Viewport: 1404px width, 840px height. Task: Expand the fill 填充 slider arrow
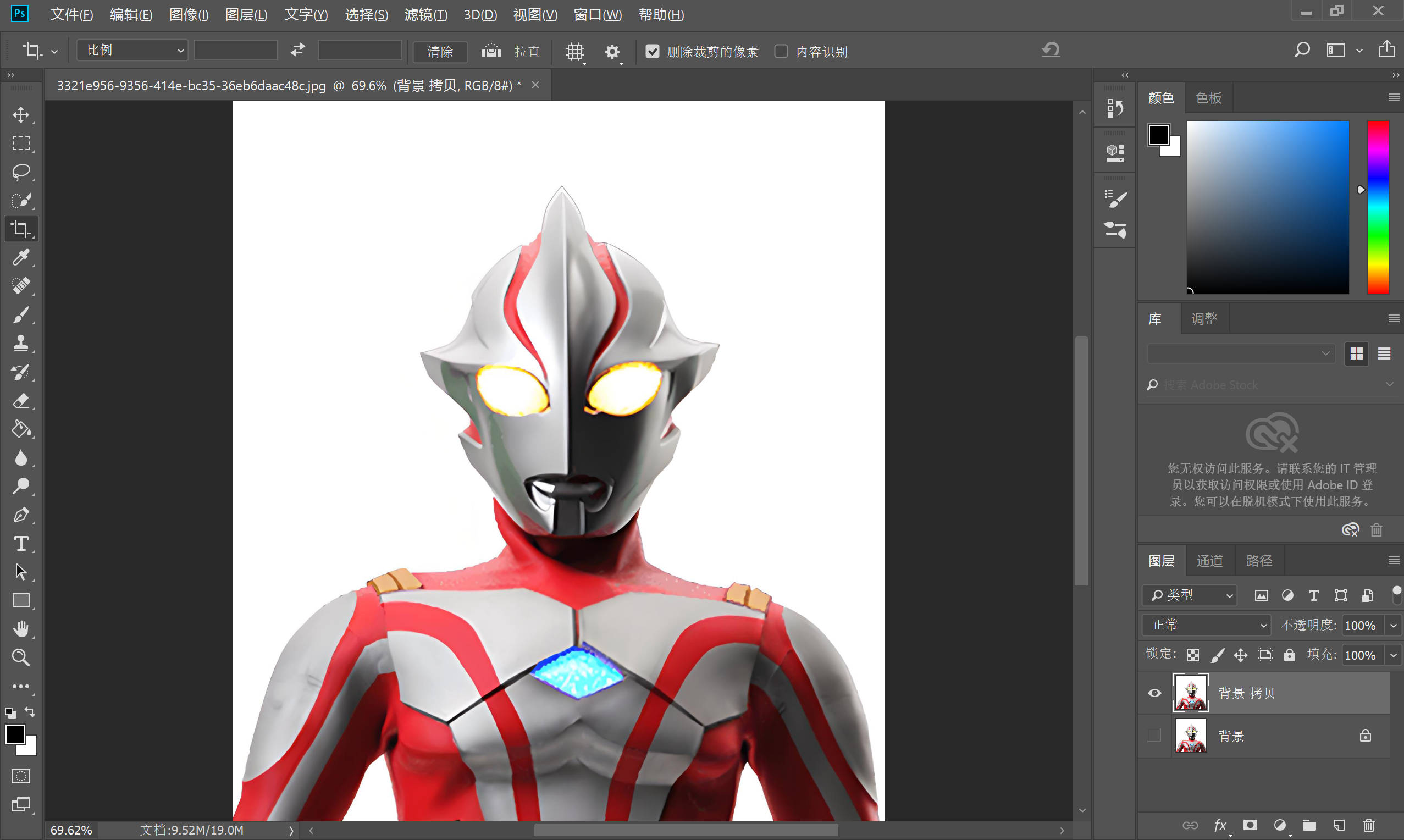(1393, 655)
